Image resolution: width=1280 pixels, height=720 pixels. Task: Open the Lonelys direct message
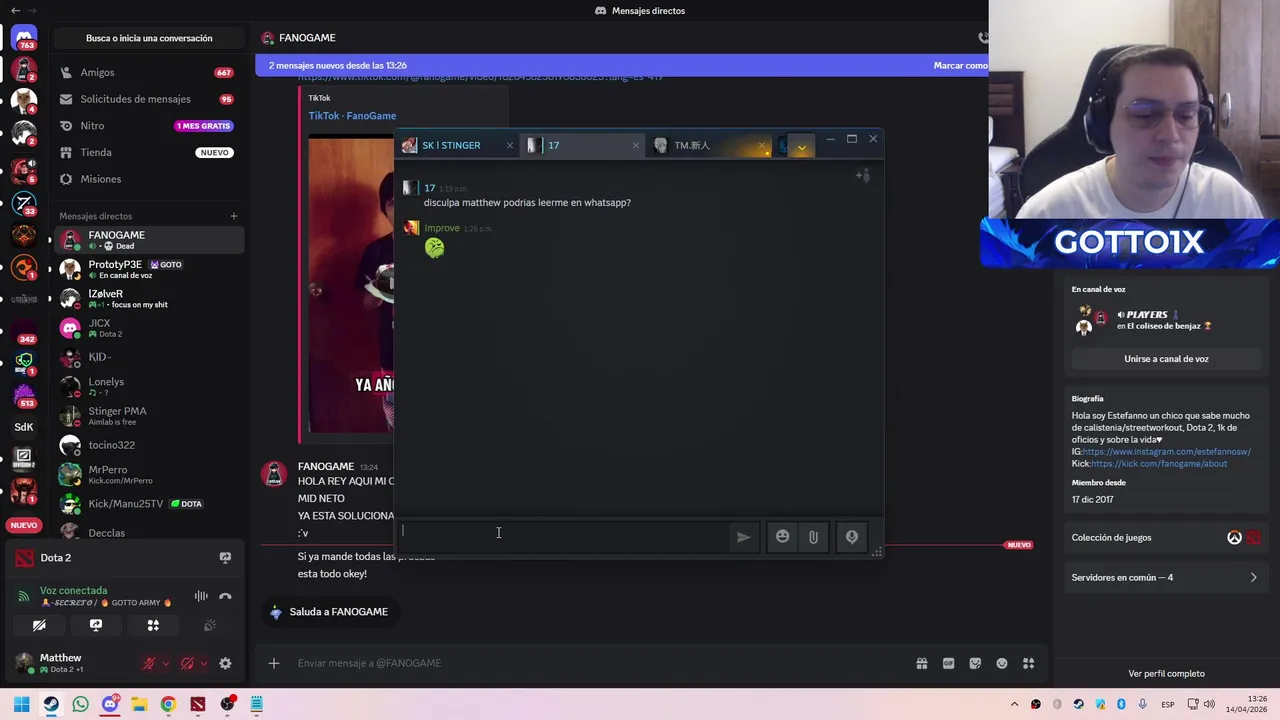point(148,387)
